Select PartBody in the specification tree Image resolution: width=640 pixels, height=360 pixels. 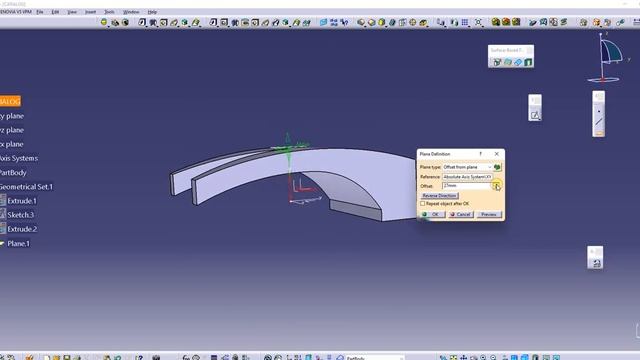pyautogui.click(x=13, y=172)
